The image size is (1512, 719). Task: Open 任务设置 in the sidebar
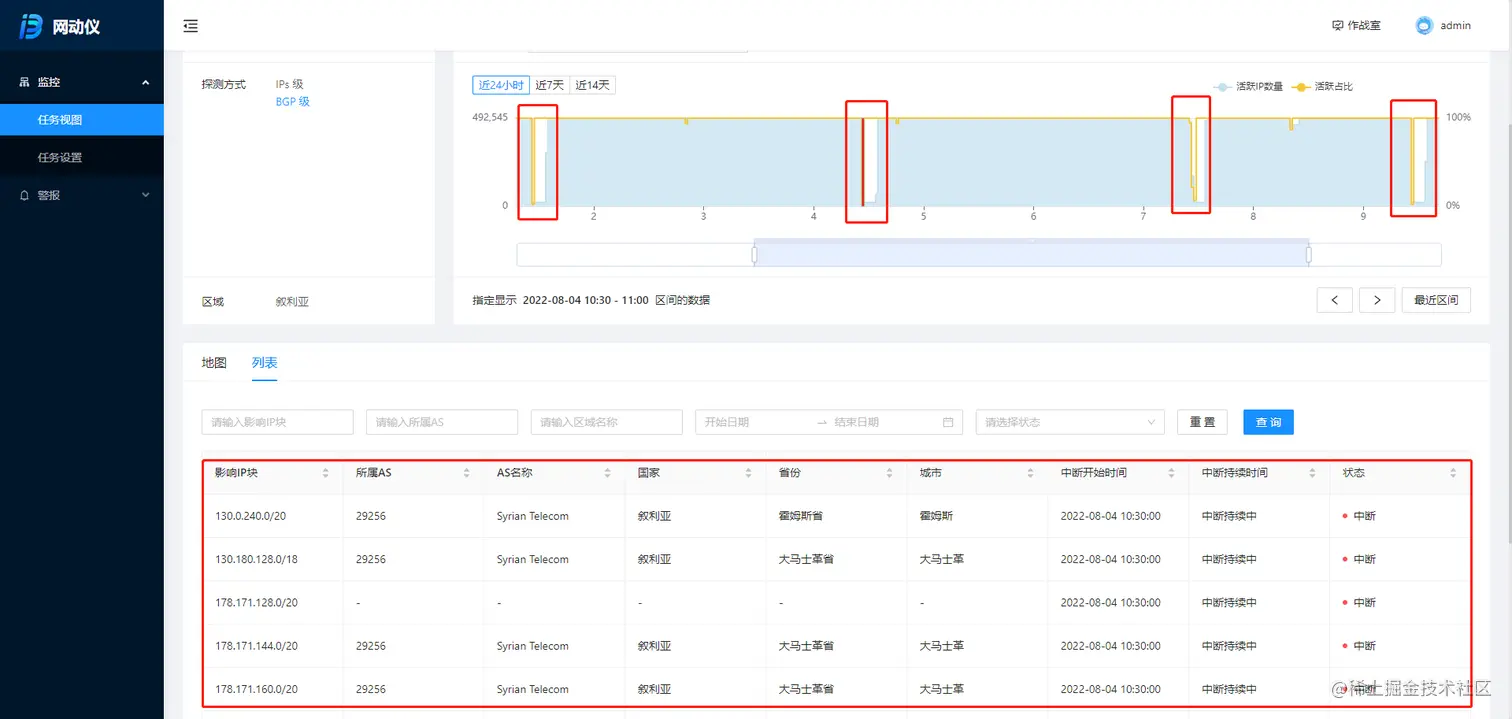pos(82,157)
